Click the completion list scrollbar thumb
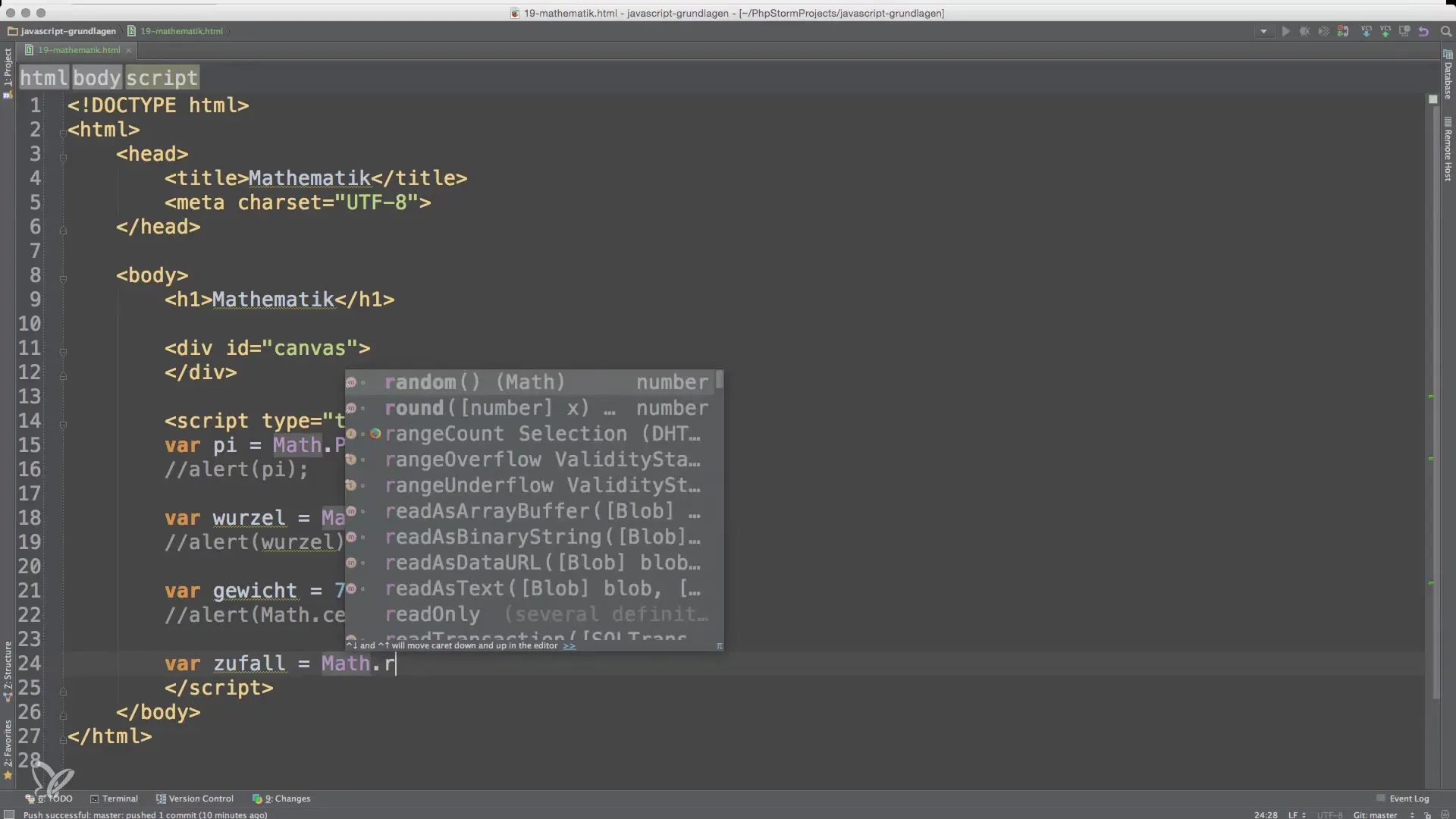Viewport: 1456px width, 819px height. pyautogui.click(x=720, y=379)
